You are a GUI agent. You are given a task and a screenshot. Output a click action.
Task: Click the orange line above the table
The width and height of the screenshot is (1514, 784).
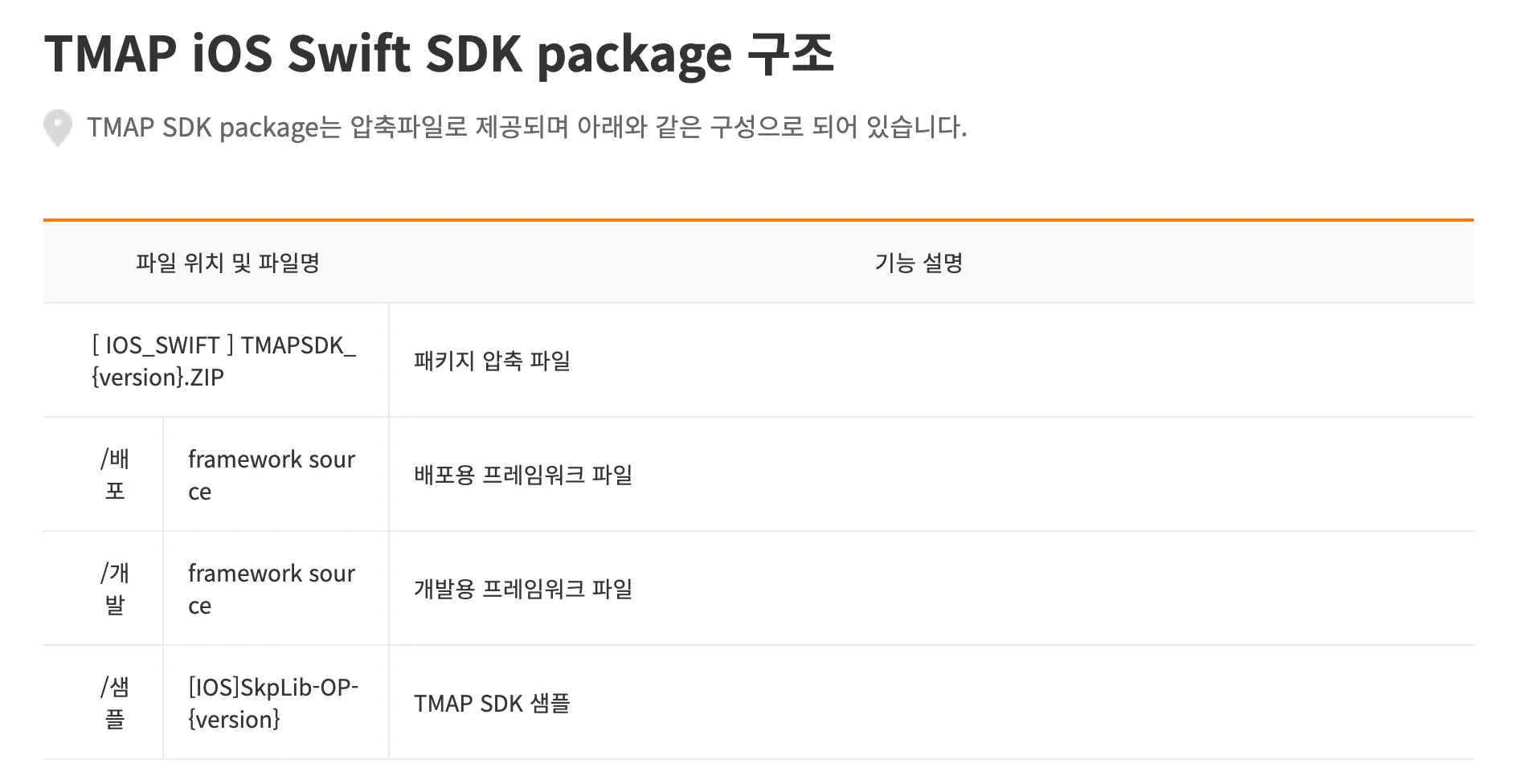tap(758, 219)
